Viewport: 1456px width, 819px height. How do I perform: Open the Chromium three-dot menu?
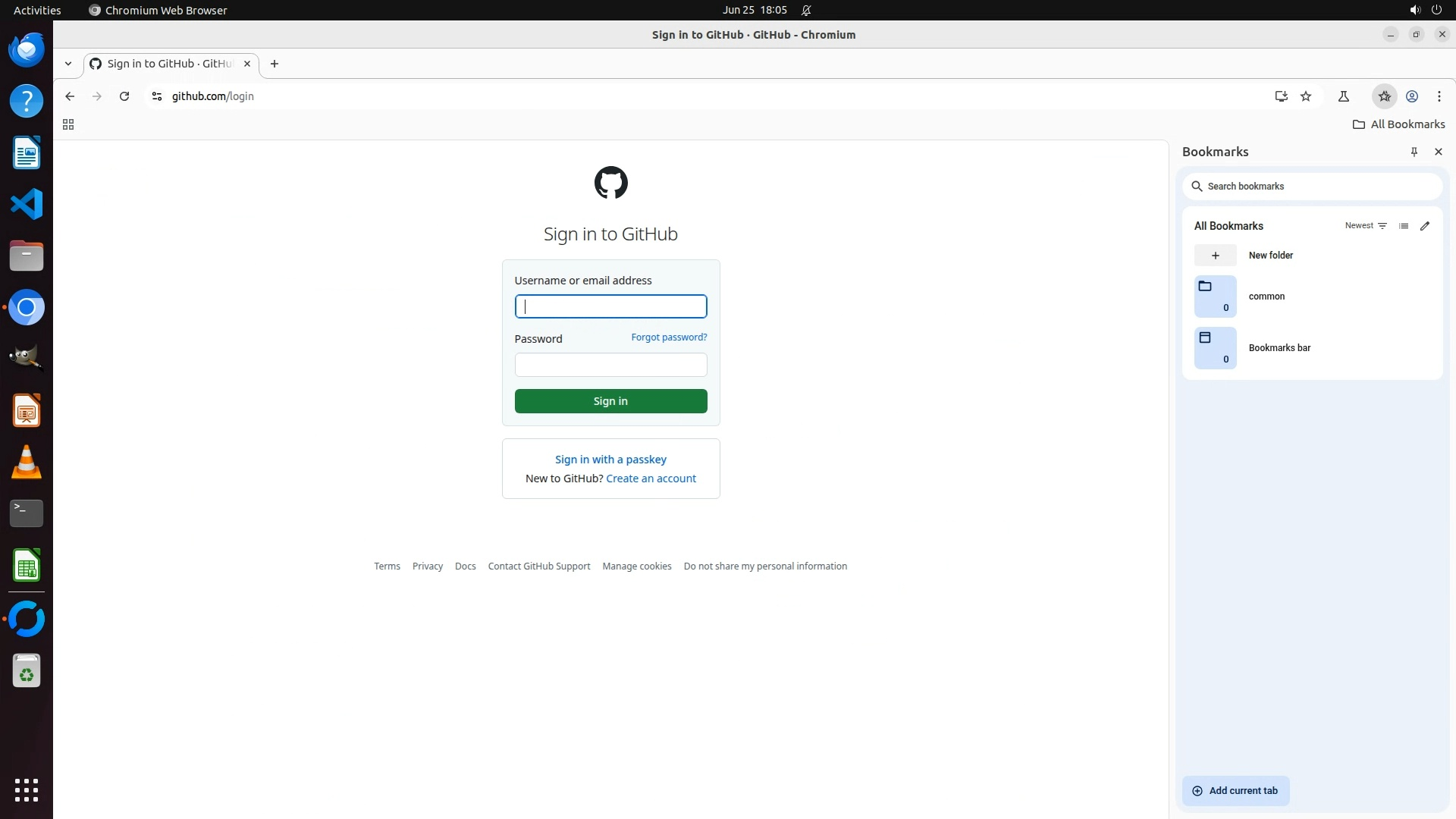click(1439, 96)
